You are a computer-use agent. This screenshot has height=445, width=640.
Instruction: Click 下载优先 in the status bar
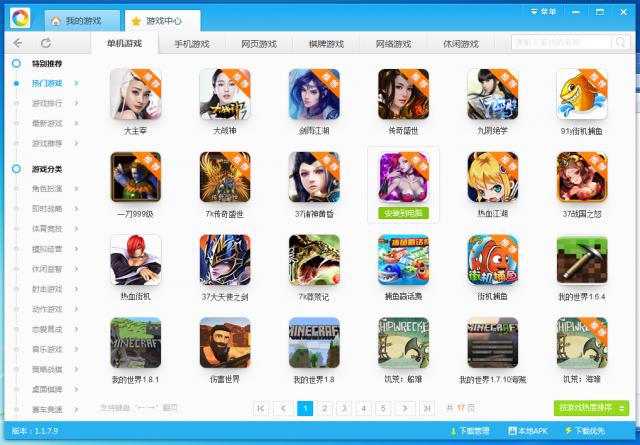[x=585, y=431]
